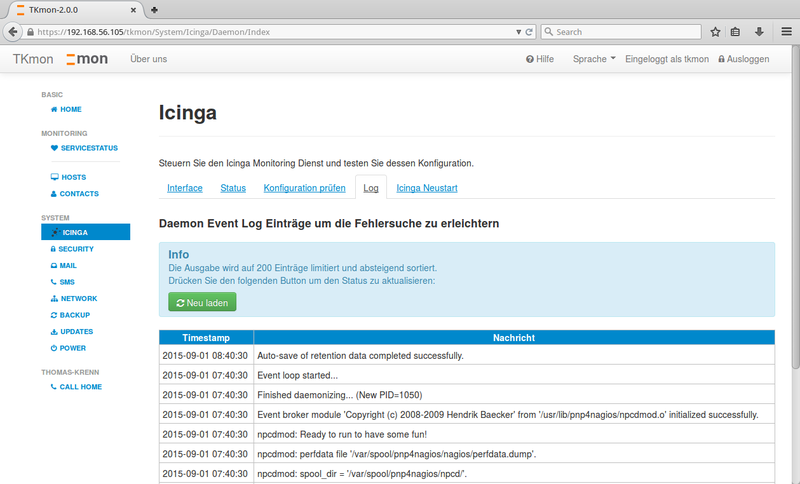Click the Neu laden button

pos(202,302)
